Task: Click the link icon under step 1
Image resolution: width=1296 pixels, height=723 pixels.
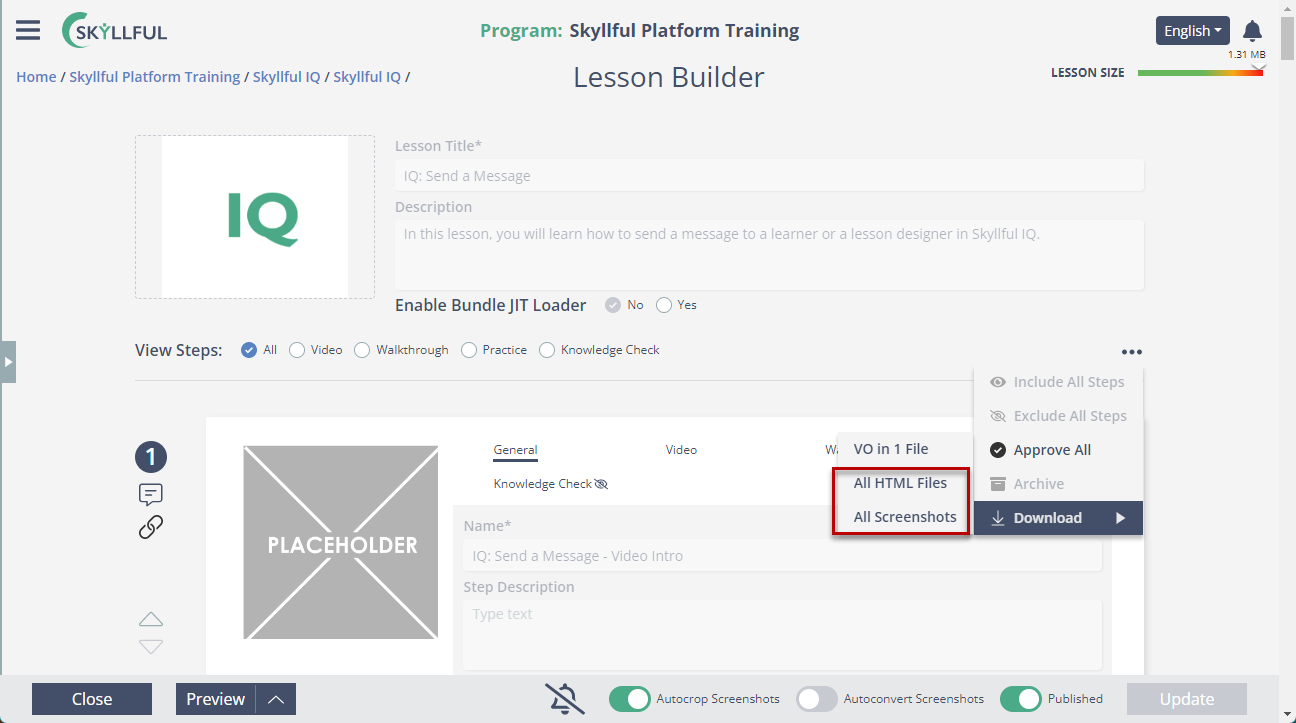Action: 151,527
